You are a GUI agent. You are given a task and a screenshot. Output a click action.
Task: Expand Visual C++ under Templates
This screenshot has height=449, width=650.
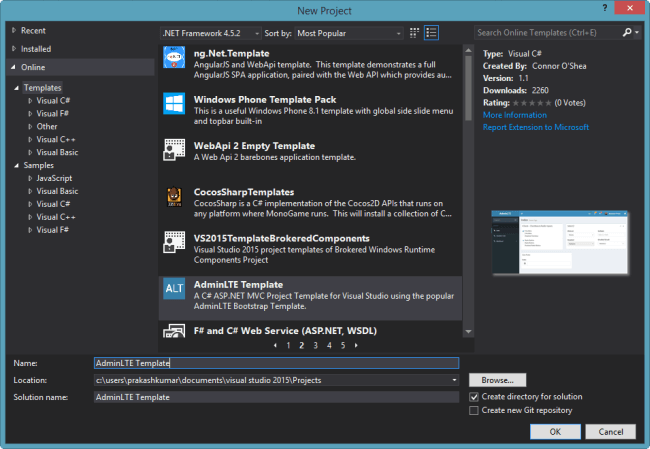[x=30, y=139]
